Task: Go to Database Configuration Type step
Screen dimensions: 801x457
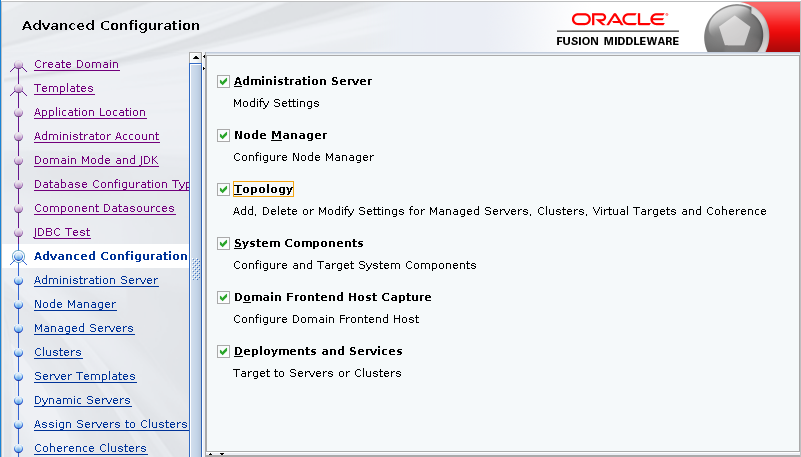Action: [111, 184]
